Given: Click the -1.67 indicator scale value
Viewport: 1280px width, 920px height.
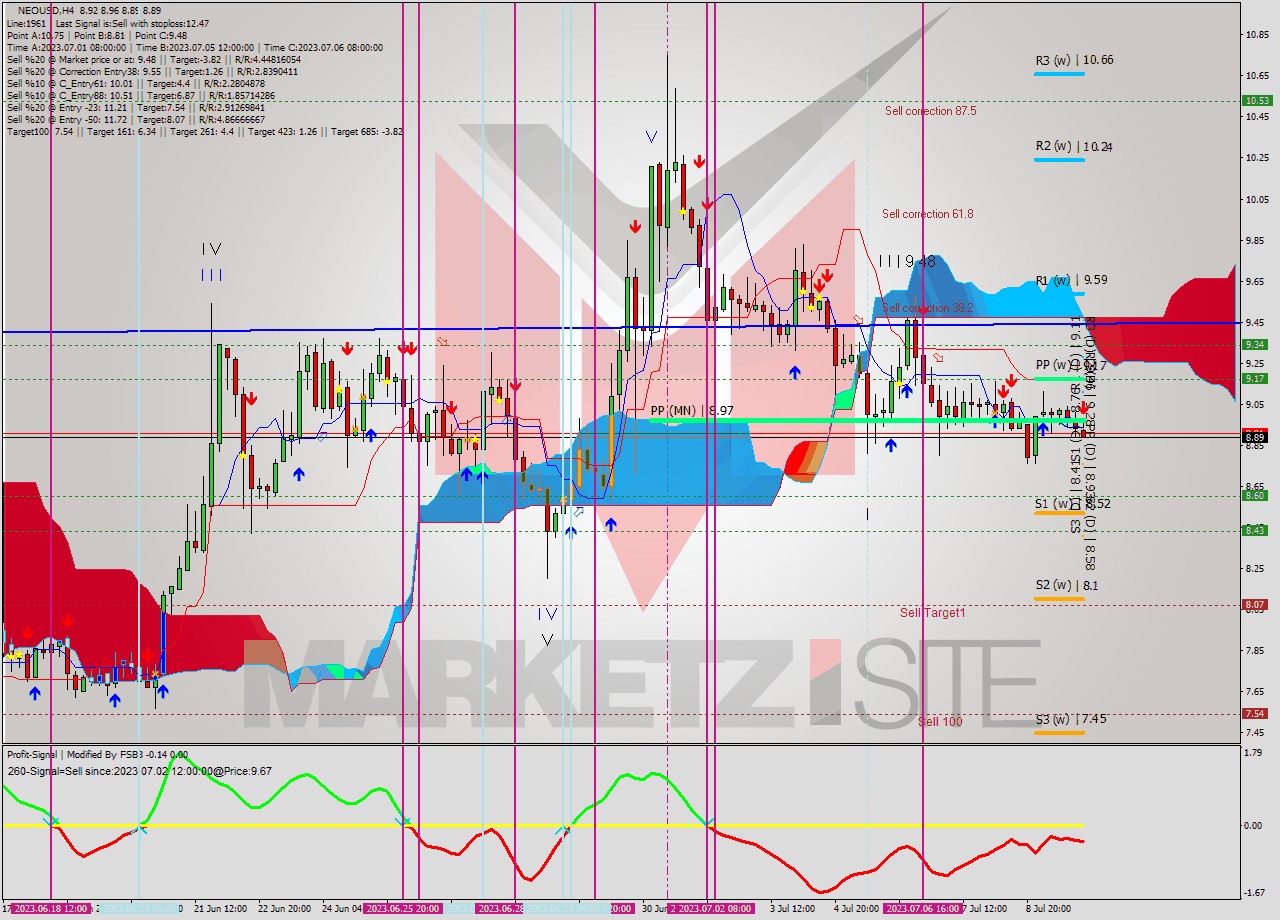Looking at the screenshot, I should tap(1255, 893).
